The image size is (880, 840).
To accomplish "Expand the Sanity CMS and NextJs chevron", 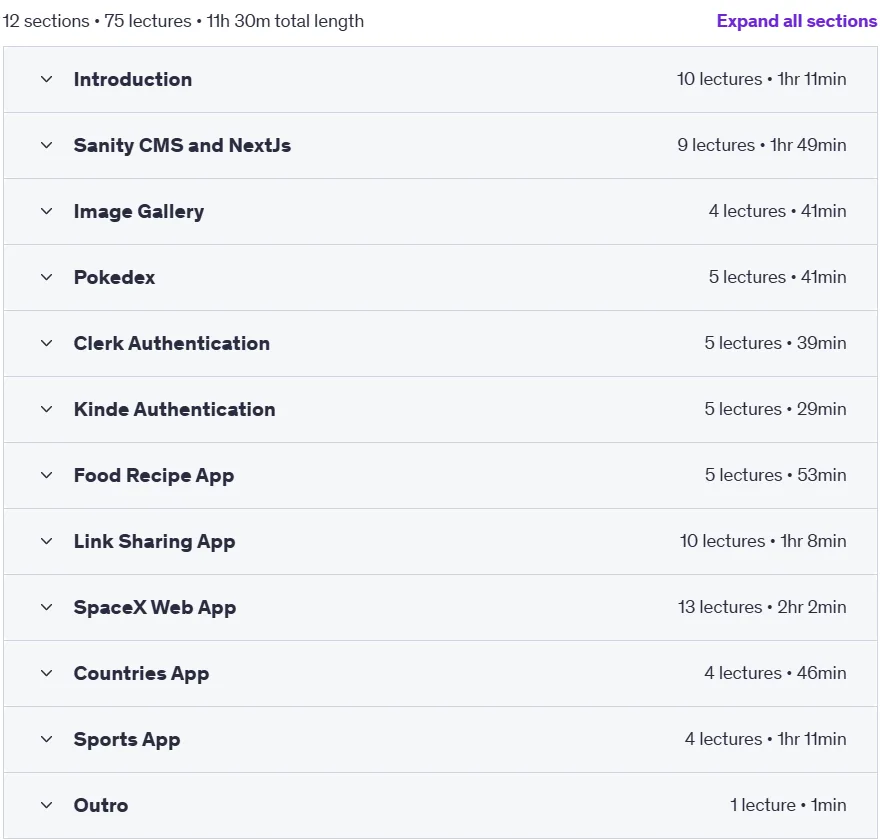I will coord(47,145).
